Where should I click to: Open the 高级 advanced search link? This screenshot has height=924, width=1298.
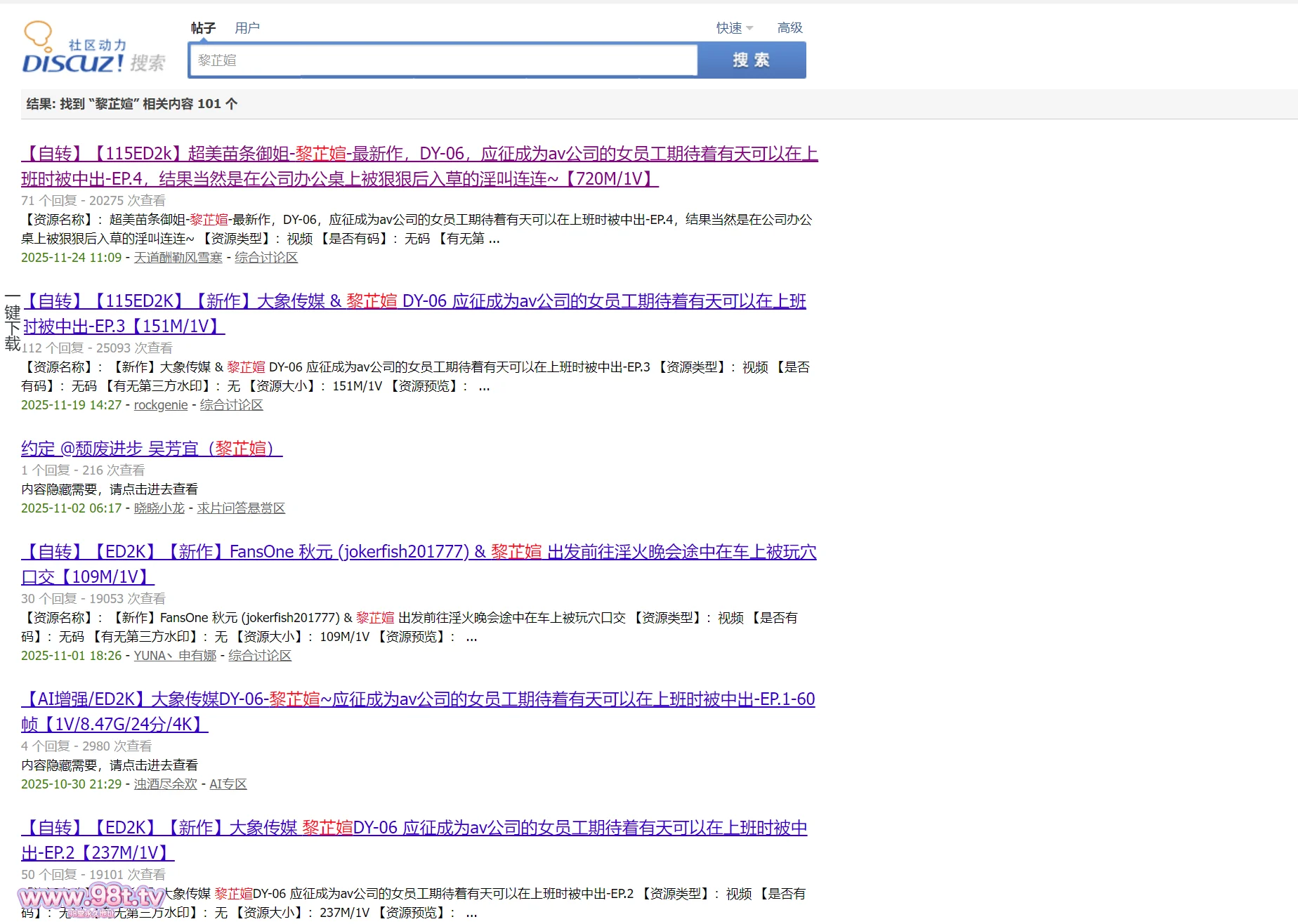point(789,28)
